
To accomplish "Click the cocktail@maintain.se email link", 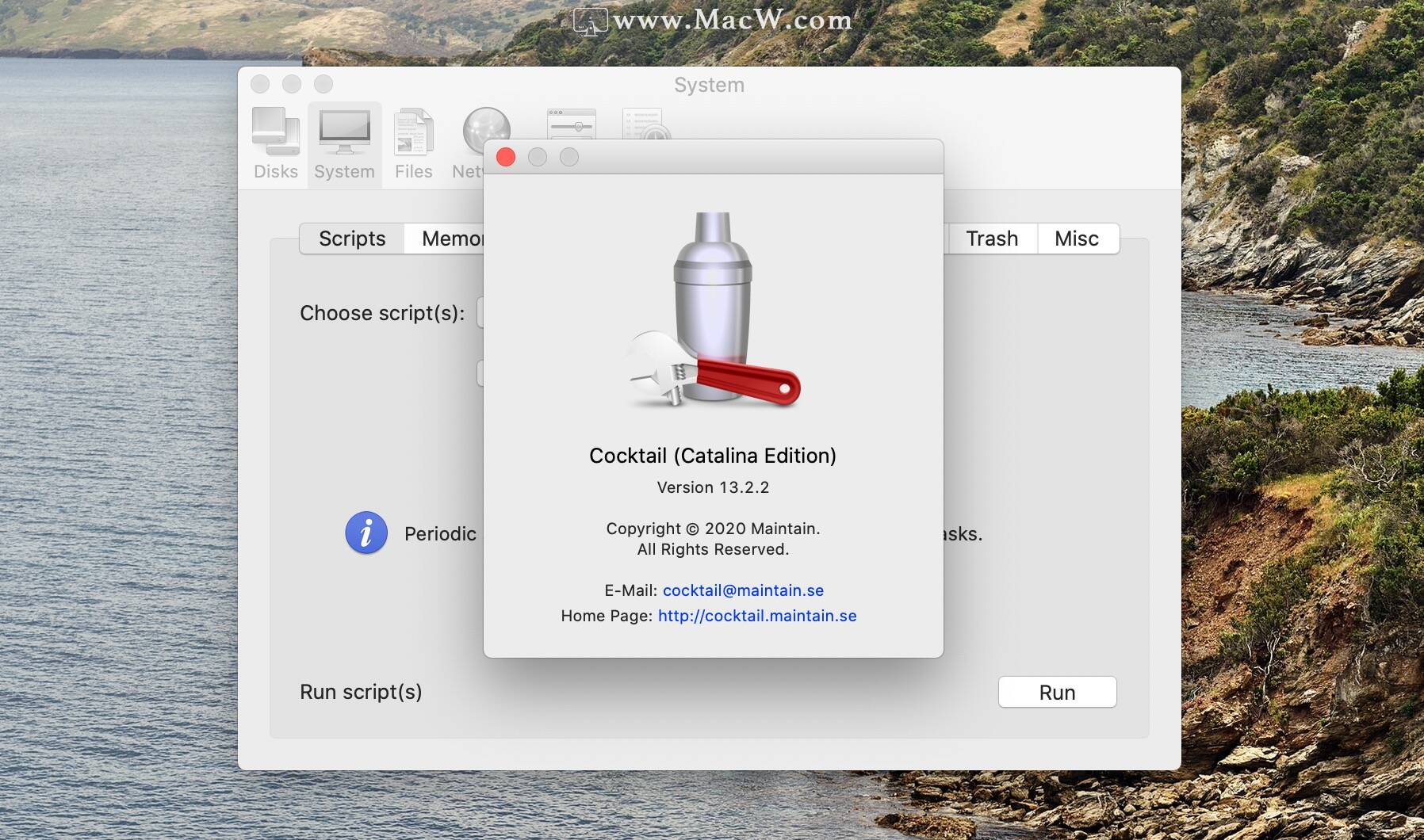I will [743, 590].
